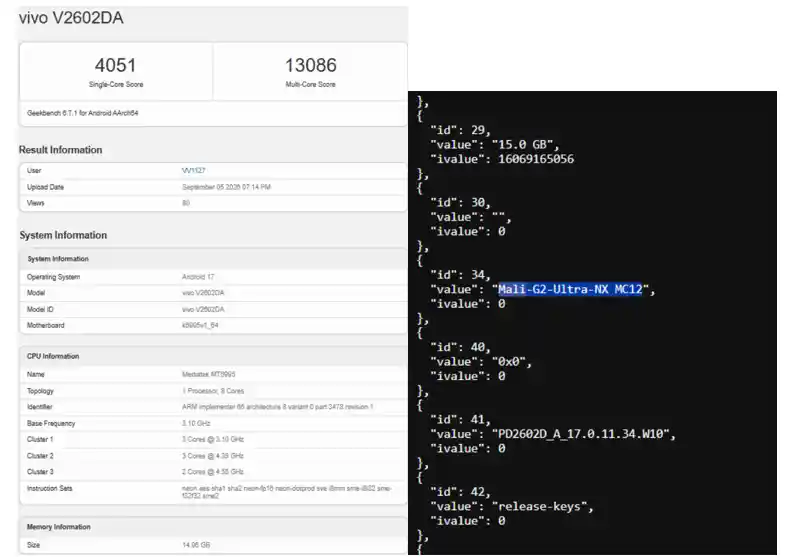Click the Base Frequency row label
Viewport: 788px width, 557px height.
click(x=51, y=423)
